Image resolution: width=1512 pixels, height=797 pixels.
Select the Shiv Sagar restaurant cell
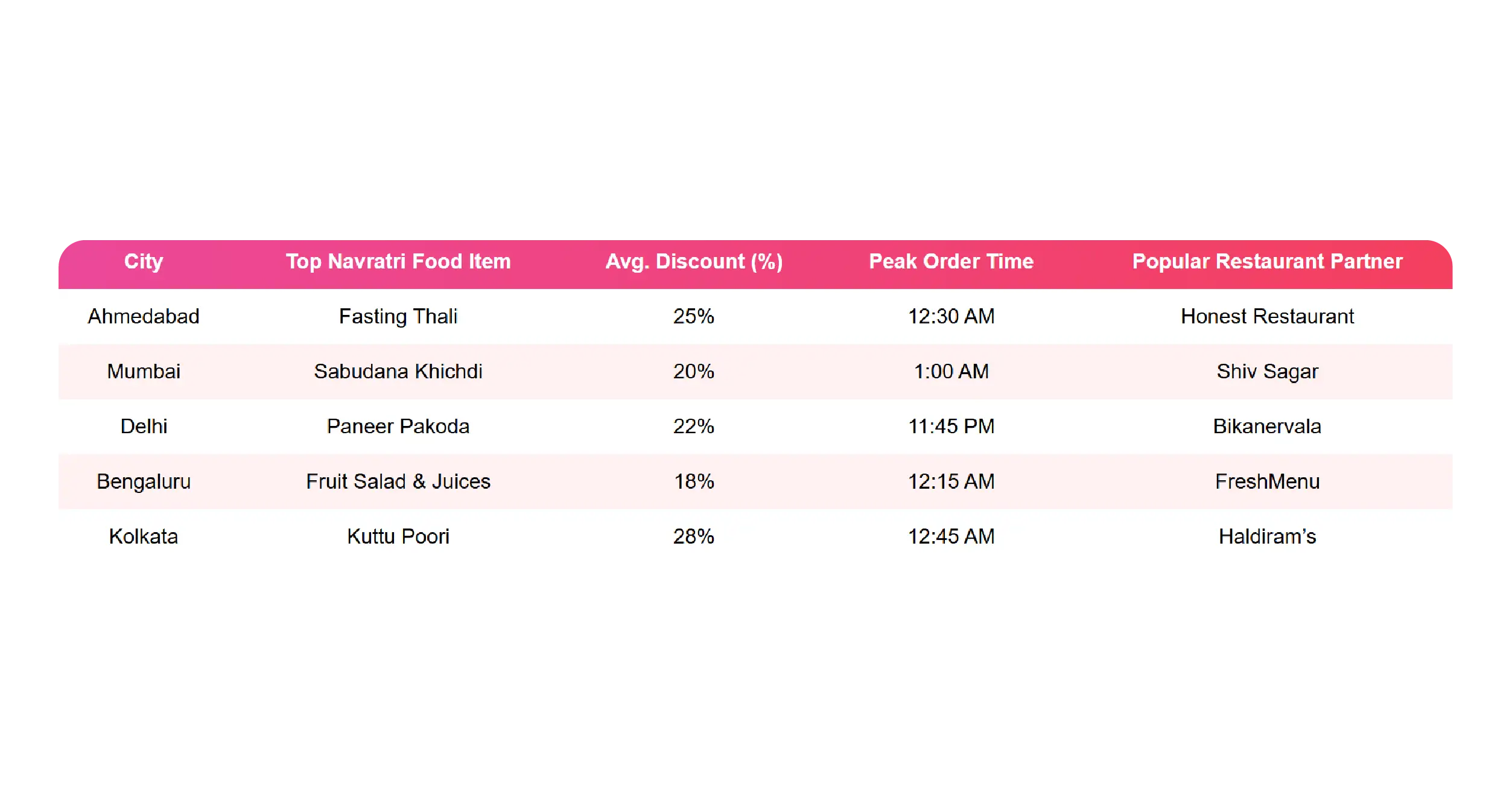pos(1267,372)
